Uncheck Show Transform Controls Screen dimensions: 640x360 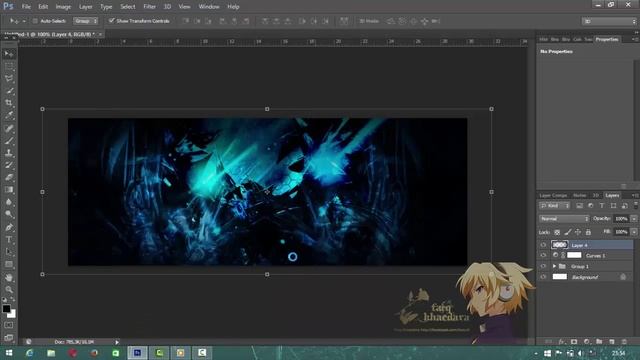[x=111, y=20]
